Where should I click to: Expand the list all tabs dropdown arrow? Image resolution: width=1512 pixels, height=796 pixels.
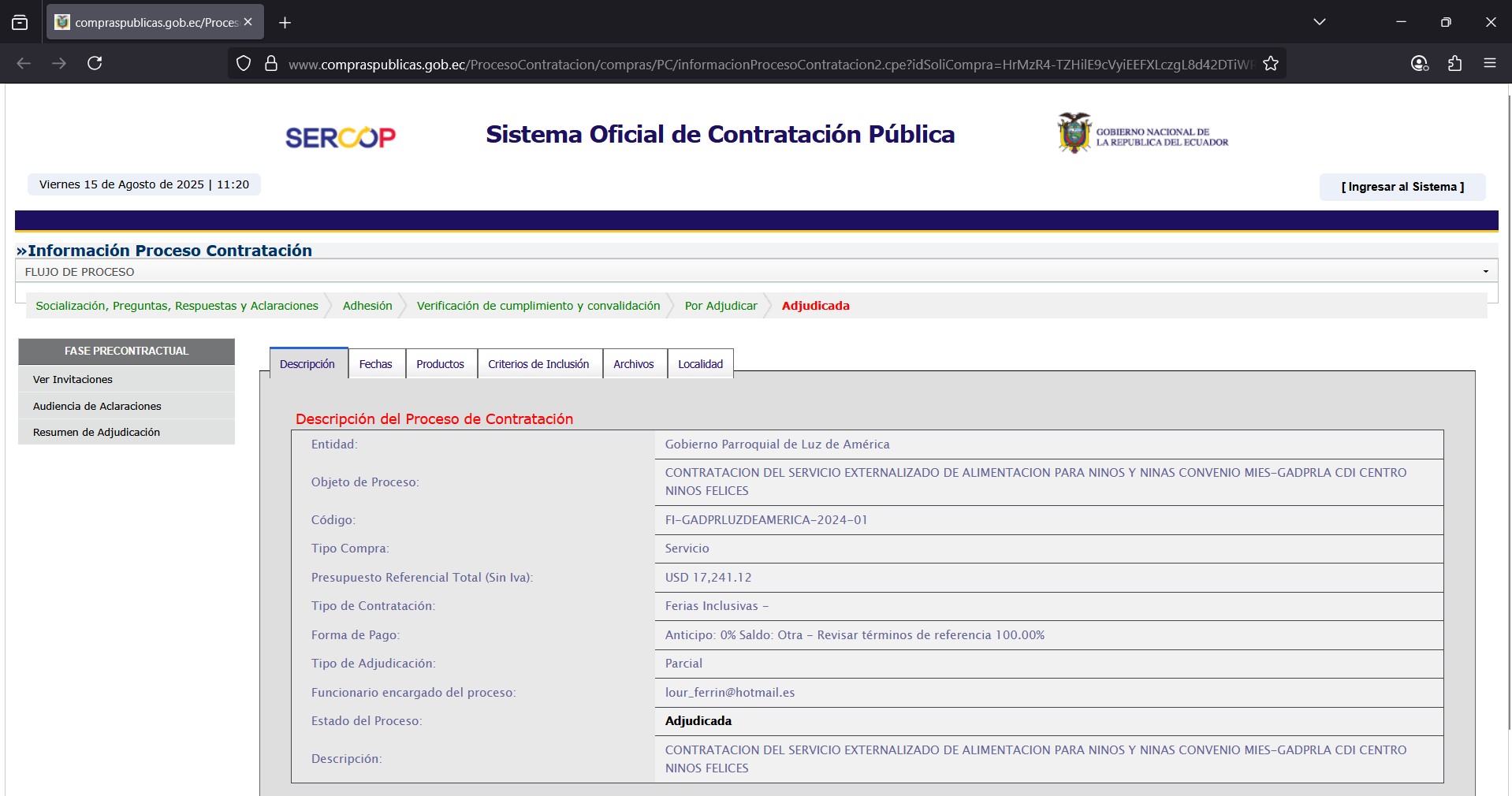tap(1319, 22)
